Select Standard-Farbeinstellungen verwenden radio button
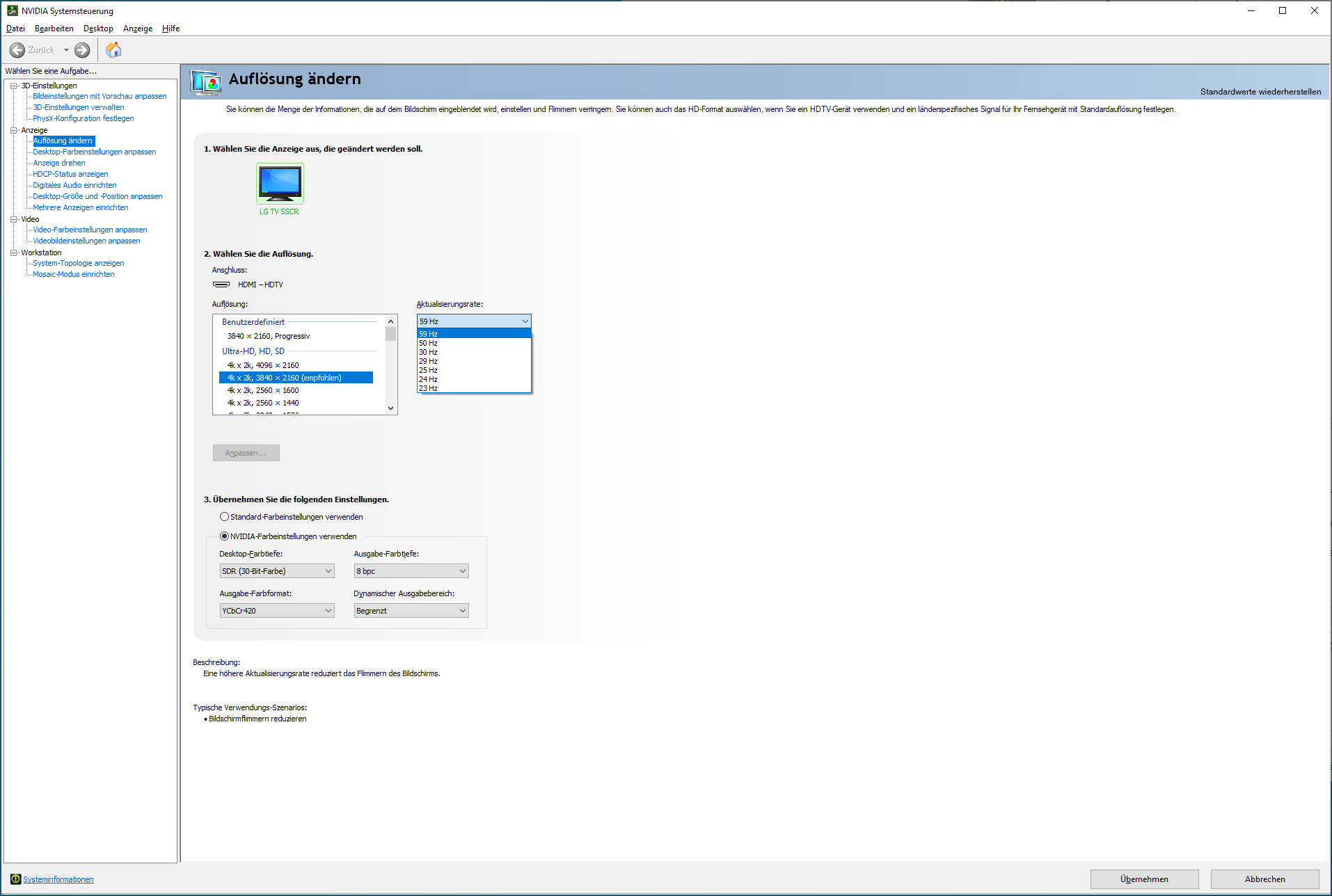 [224, 517]
